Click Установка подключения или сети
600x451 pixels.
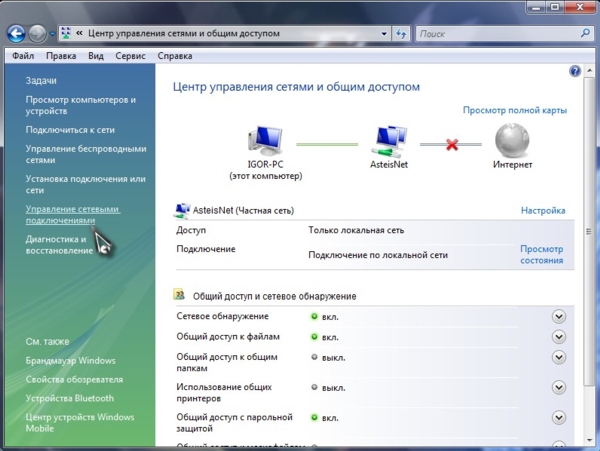click(85, 184)
